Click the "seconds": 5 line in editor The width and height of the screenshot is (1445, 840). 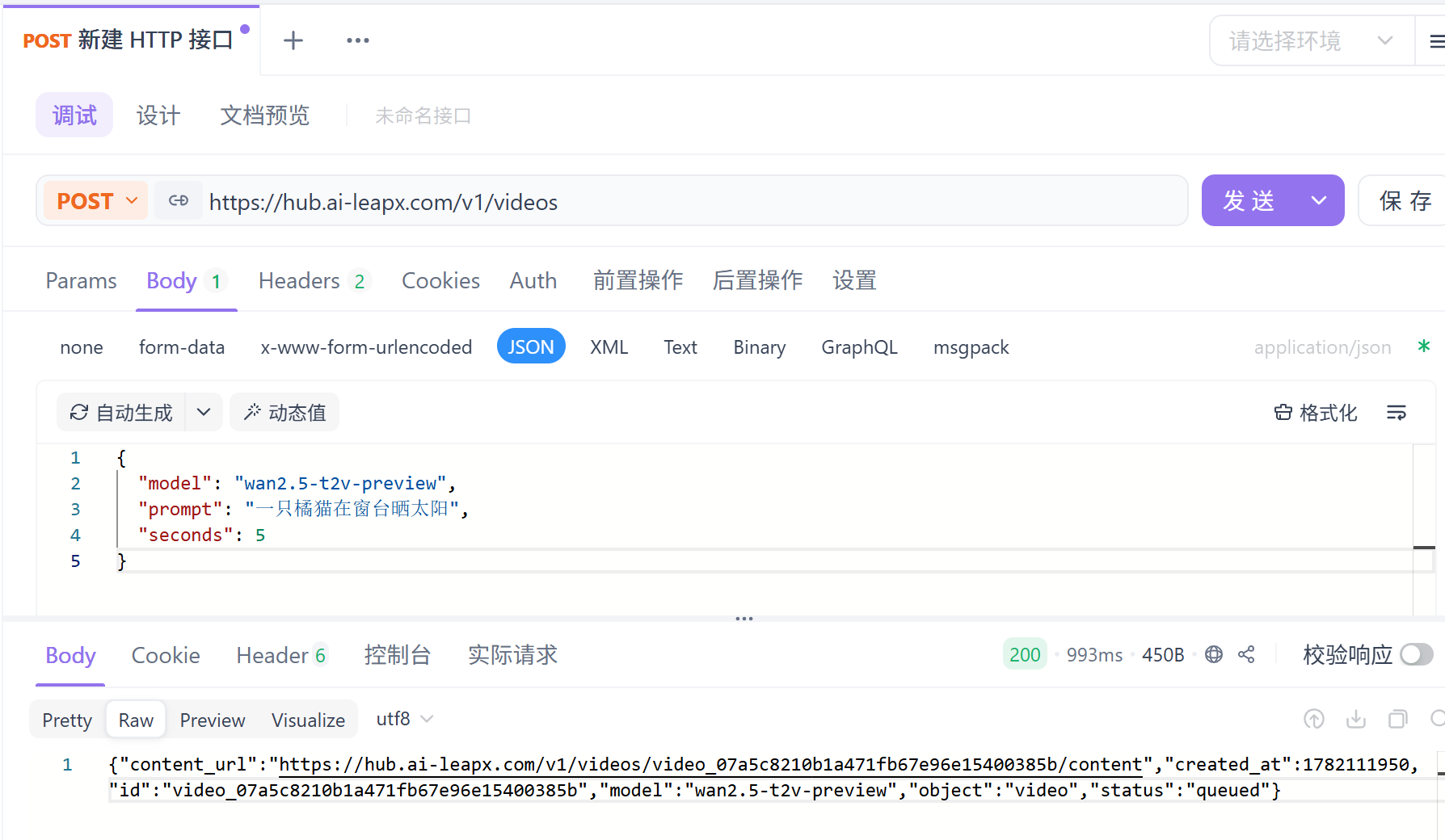point(201,535)
